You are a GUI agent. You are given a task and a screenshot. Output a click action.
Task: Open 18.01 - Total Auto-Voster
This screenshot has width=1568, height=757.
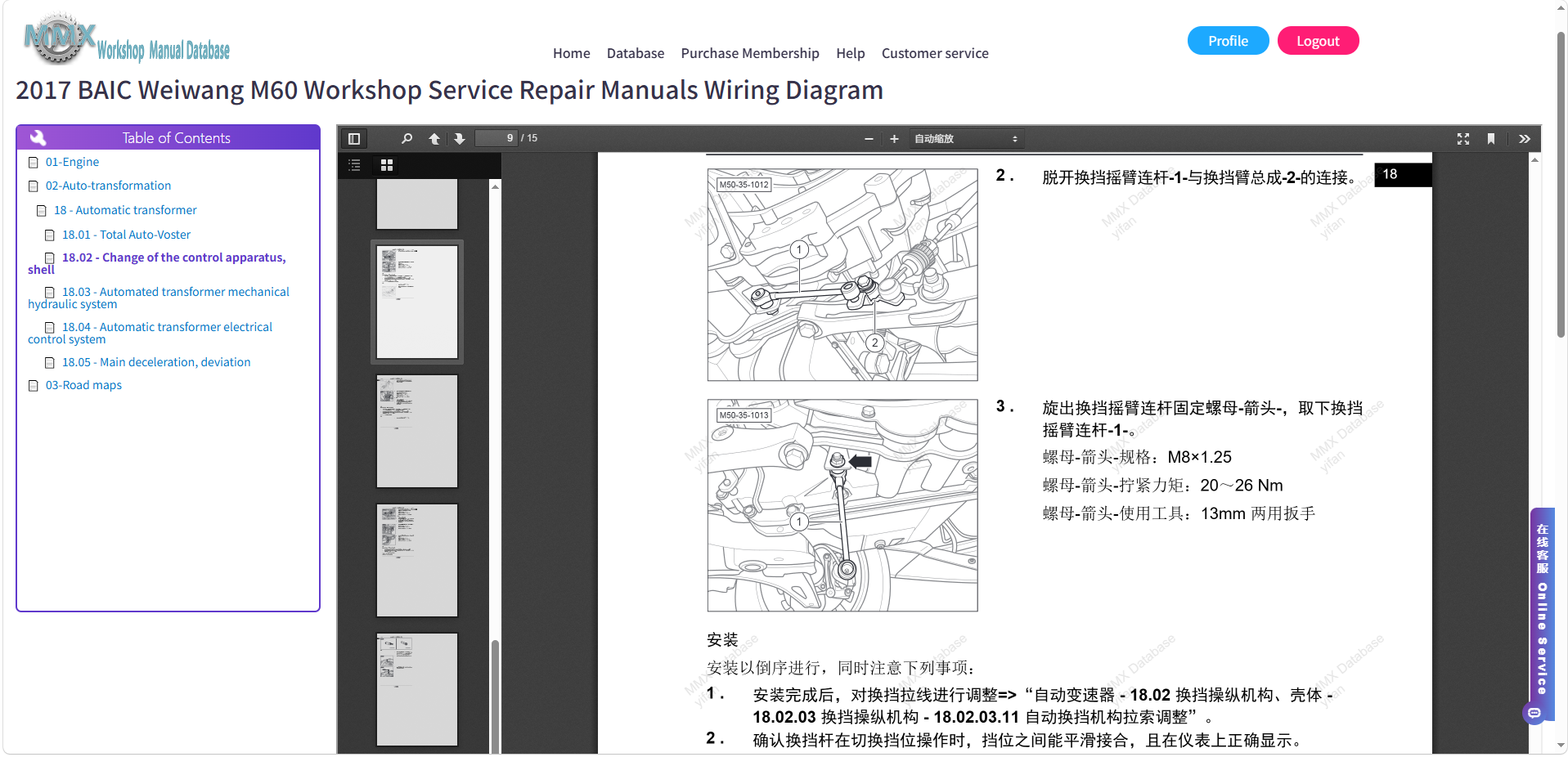(x=126, y=235)
